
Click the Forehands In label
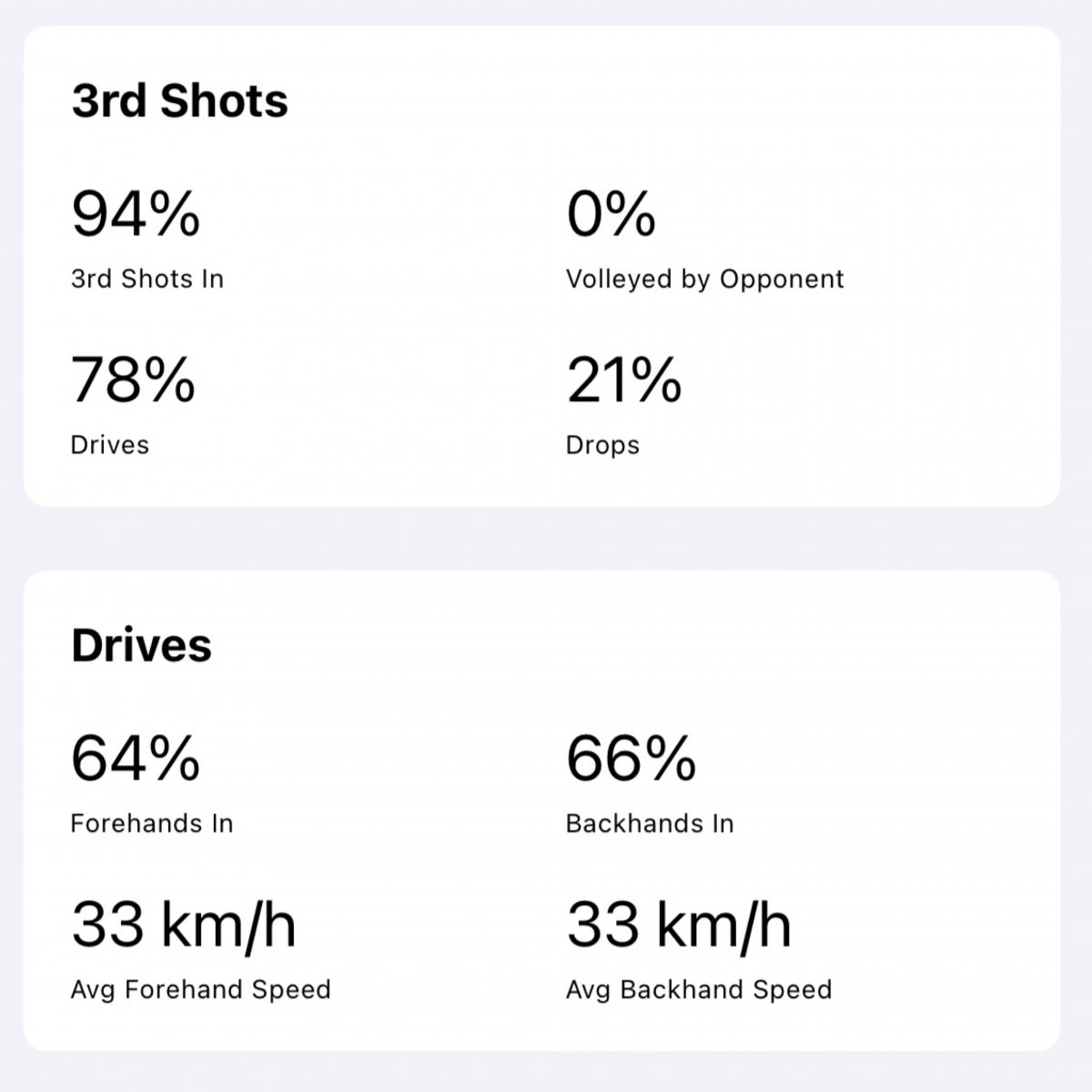pyautogui.click(x=152, y=824)
